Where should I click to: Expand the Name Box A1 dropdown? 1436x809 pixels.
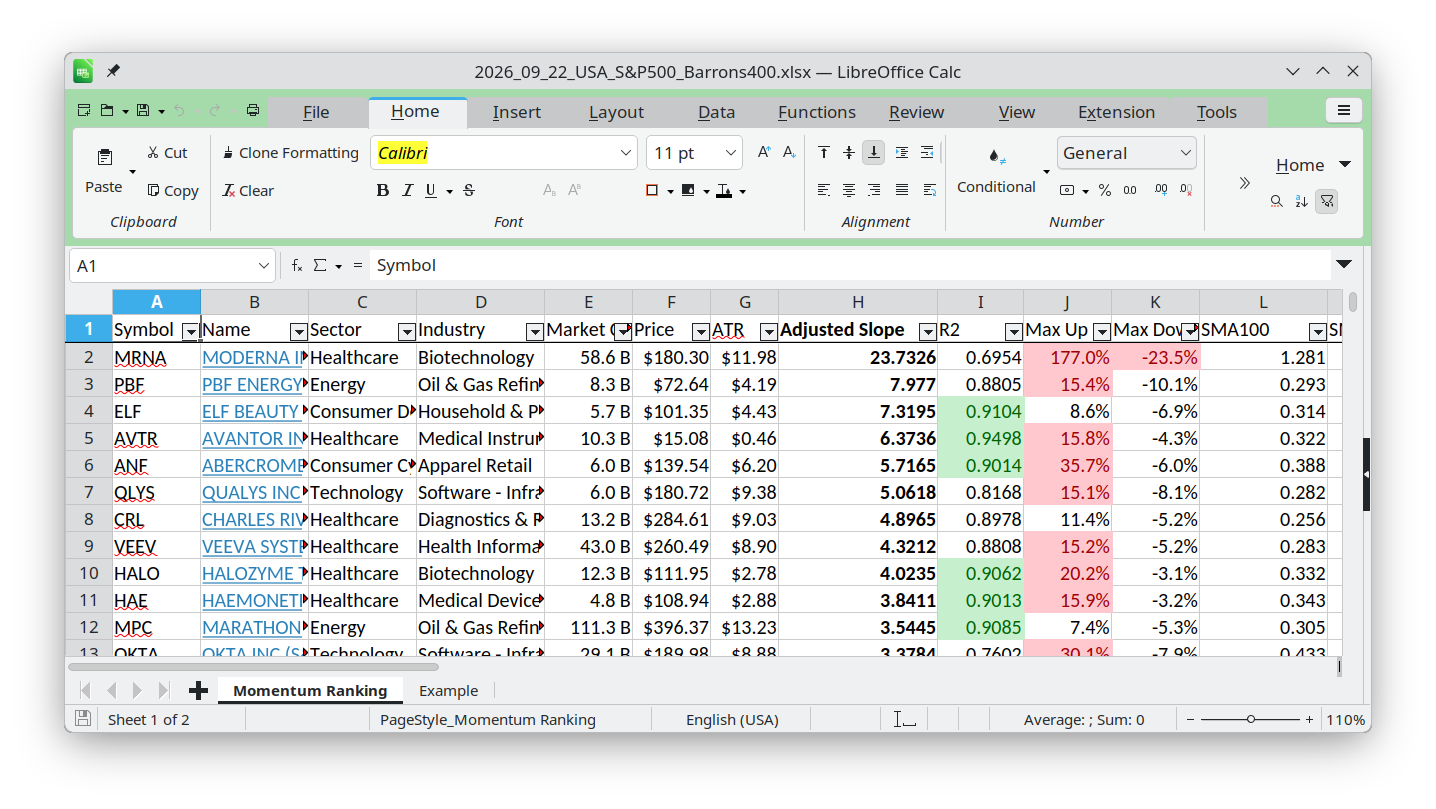[x=264, y=266]
